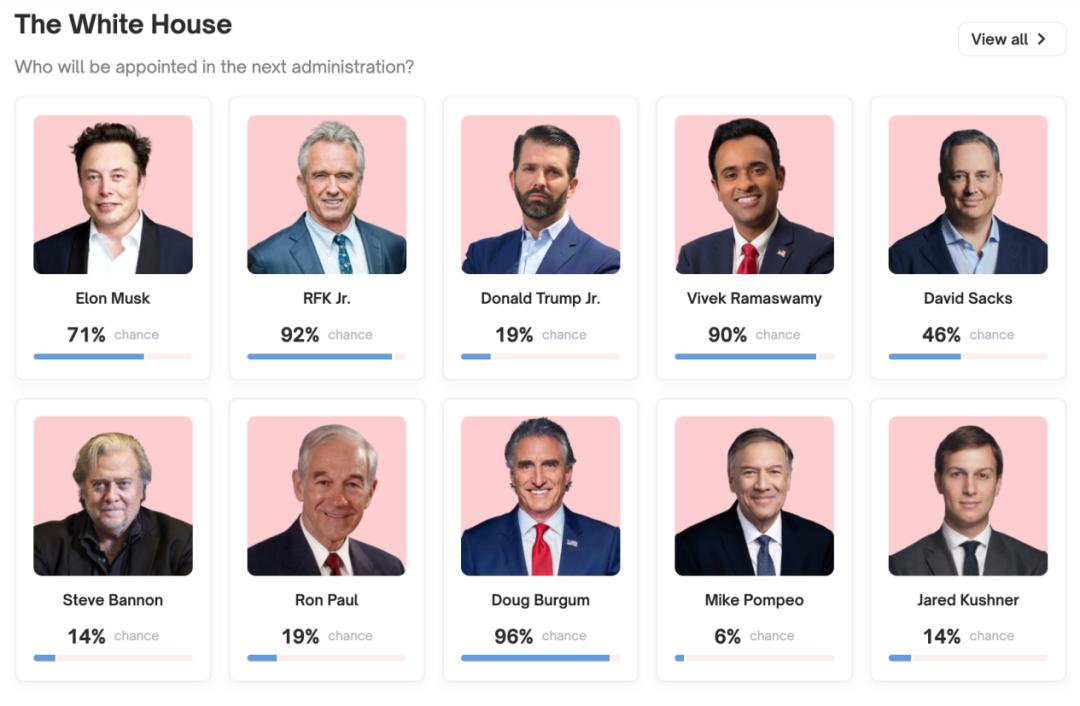Open the portrait above the RFK Jr. label
Image resolution: width=1080 pixels, height=706 pixels.
[x=327, y=194]
